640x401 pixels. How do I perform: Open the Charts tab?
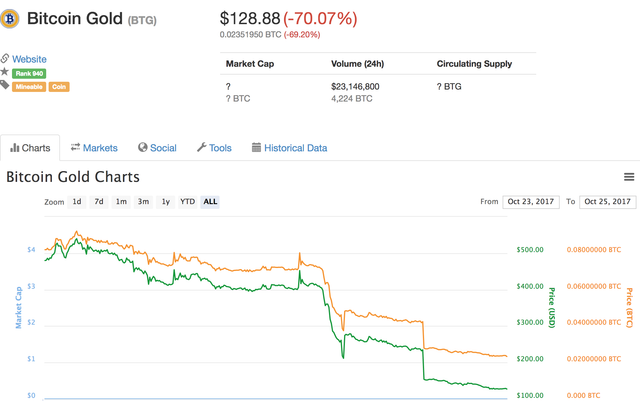[x=30, y=148]
